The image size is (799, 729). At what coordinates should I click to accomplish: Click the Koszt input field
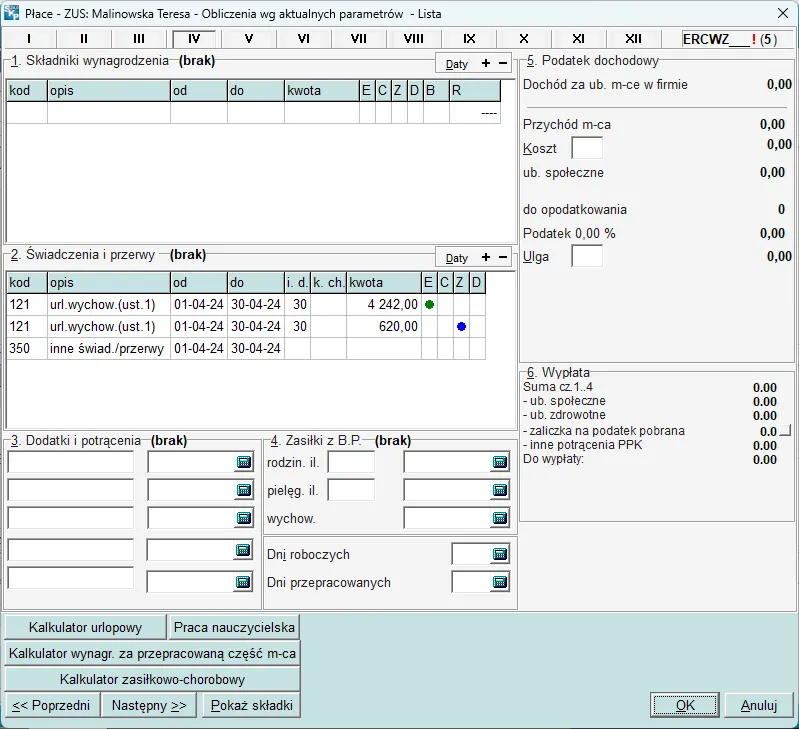point(587,149)
